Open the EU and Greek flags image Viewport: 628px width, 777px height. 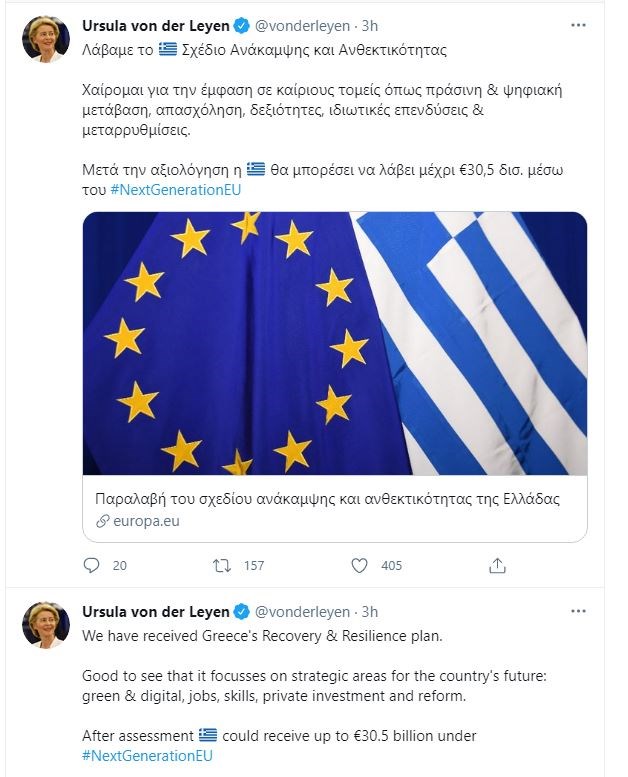pos(334,343)
